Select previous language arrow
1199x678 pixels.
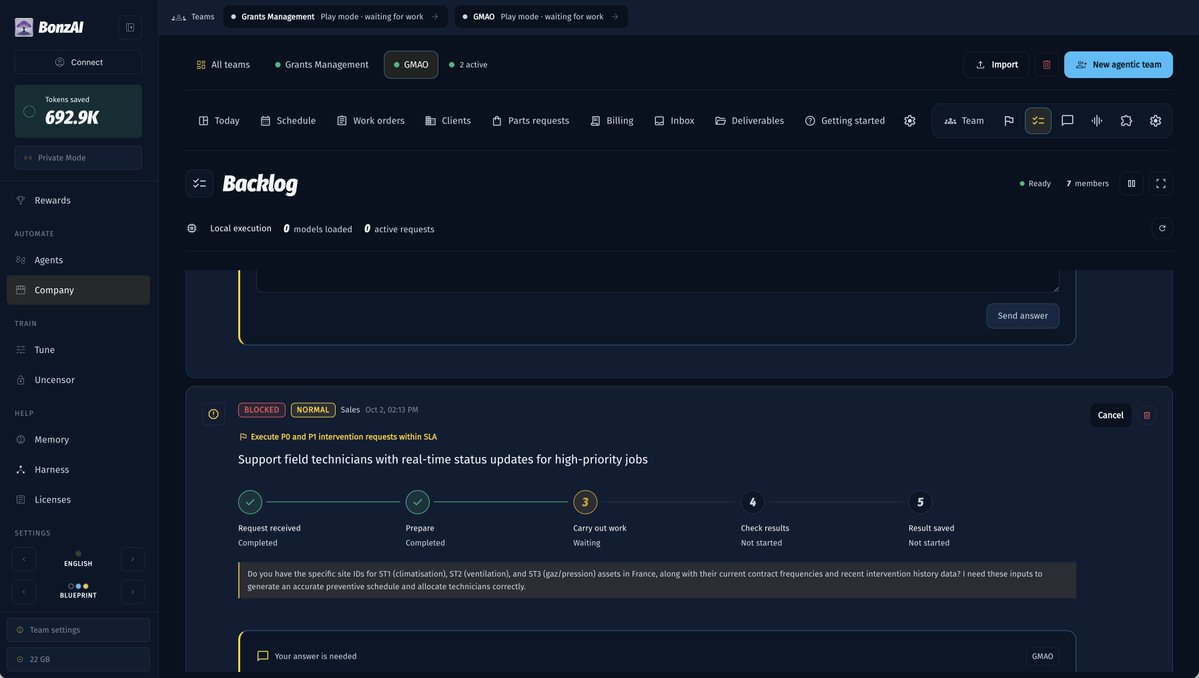[24, 559]
